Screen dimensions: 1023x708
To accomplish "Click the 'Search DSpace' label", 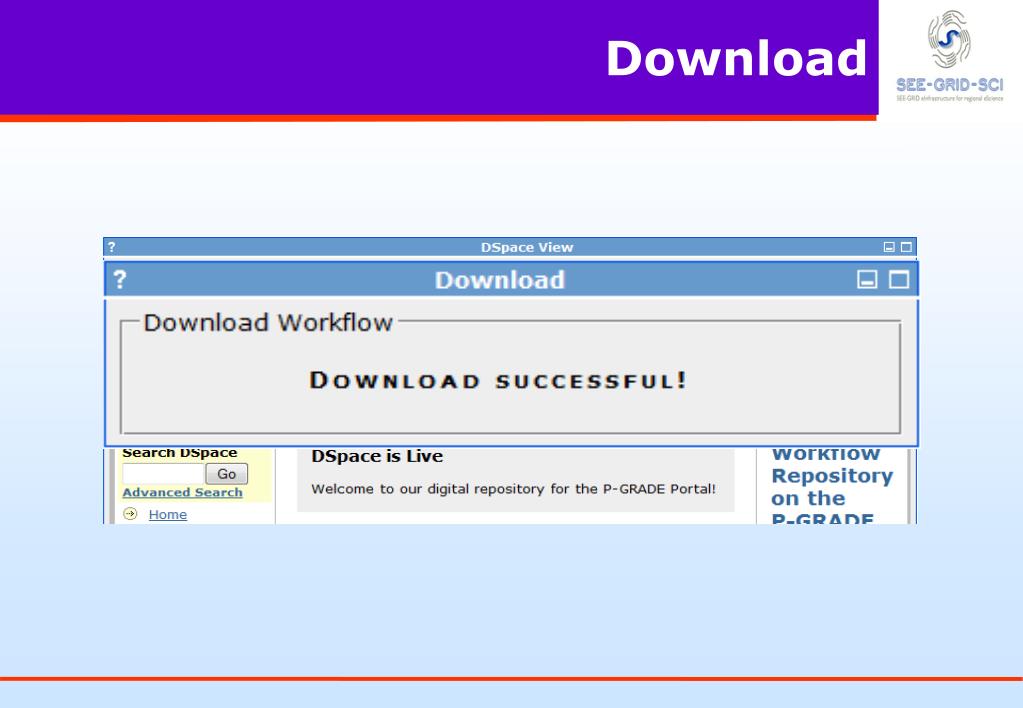I will pyautogui.click(x=179, y=453).
